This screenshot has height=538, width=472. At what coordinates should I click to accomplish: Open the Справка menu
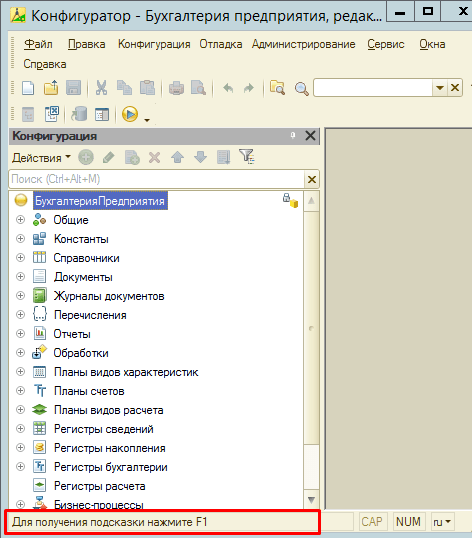[x=45, y=64]
